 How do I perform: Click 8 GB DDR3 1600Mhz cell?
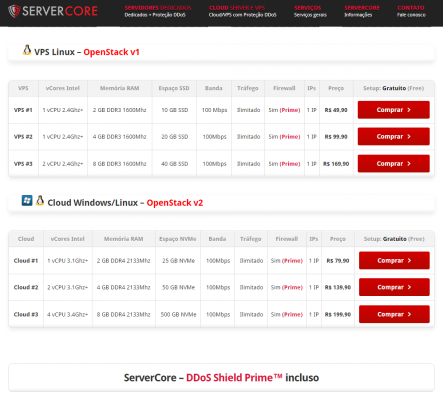[x=119, y=164]
